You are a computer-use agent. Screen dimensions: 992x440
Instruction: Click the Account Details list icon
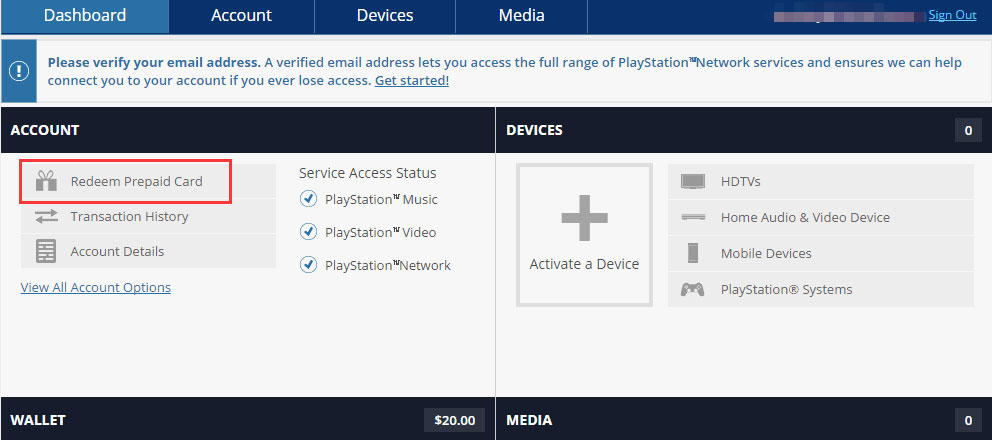point(46,251)
